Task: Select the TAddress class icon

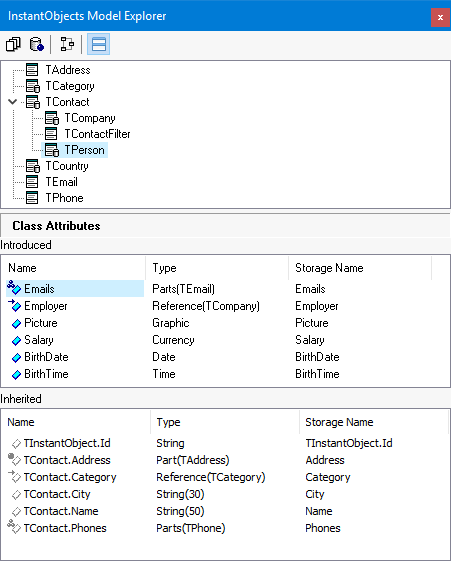Action: pyautogui.click(x=32, y=70)
